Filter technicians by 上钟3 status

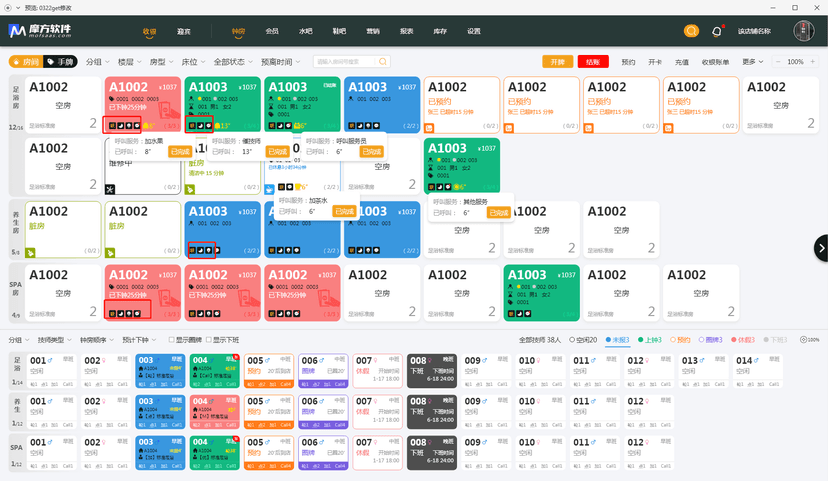pyautogui.click(x=650, y=339)
